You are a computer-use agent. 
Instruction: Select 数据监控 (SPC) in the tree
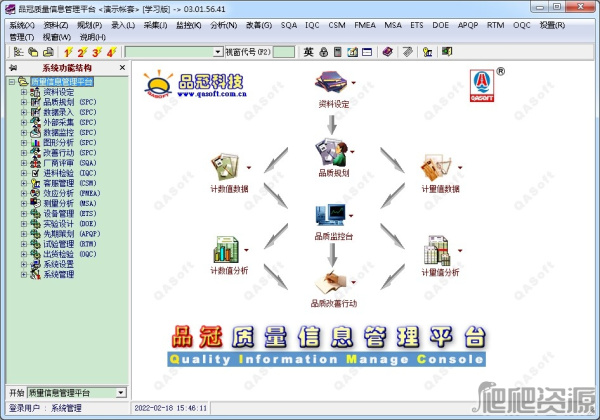pyautogui.click(x=70, y=132)
